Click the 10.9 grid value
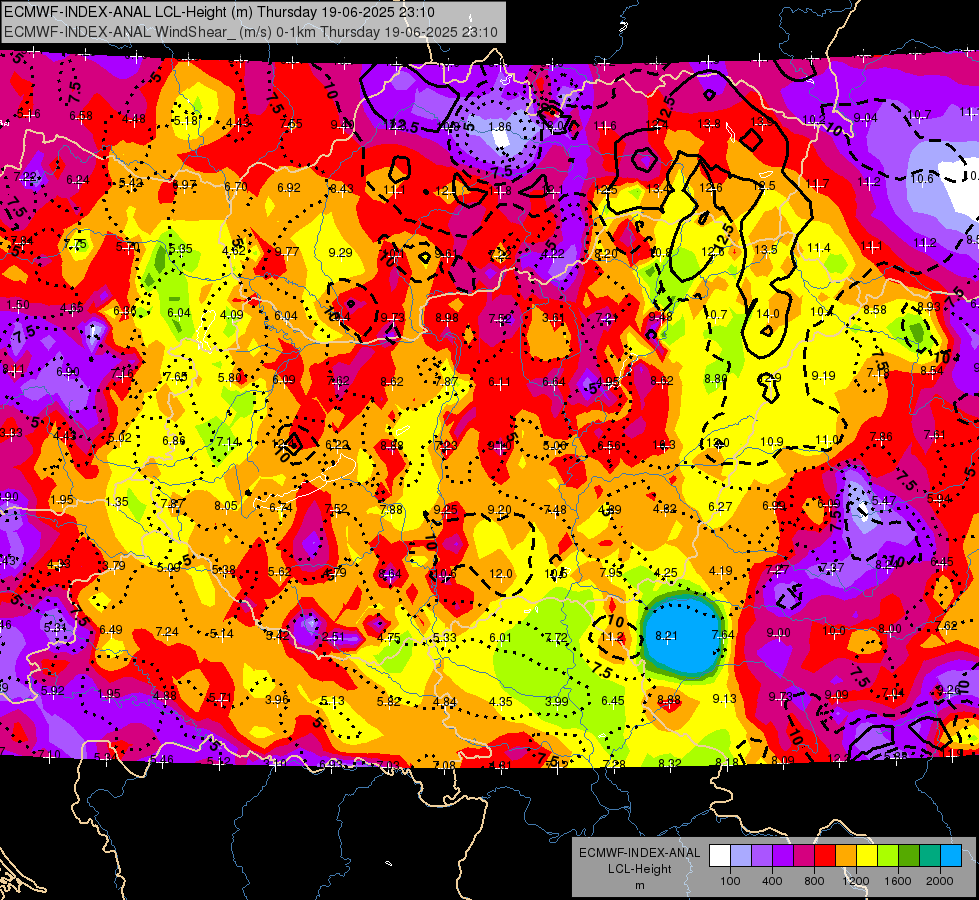The image size is (979, 900). point(772,441)
